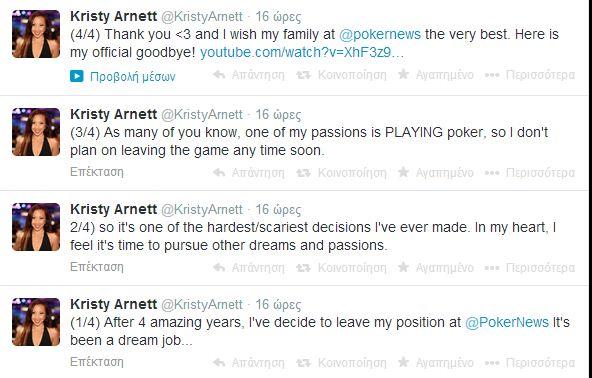The image size is (592, 378).
Task: Open the three-dots more menu on (4/4) tweet
Action: pos(492,75)
